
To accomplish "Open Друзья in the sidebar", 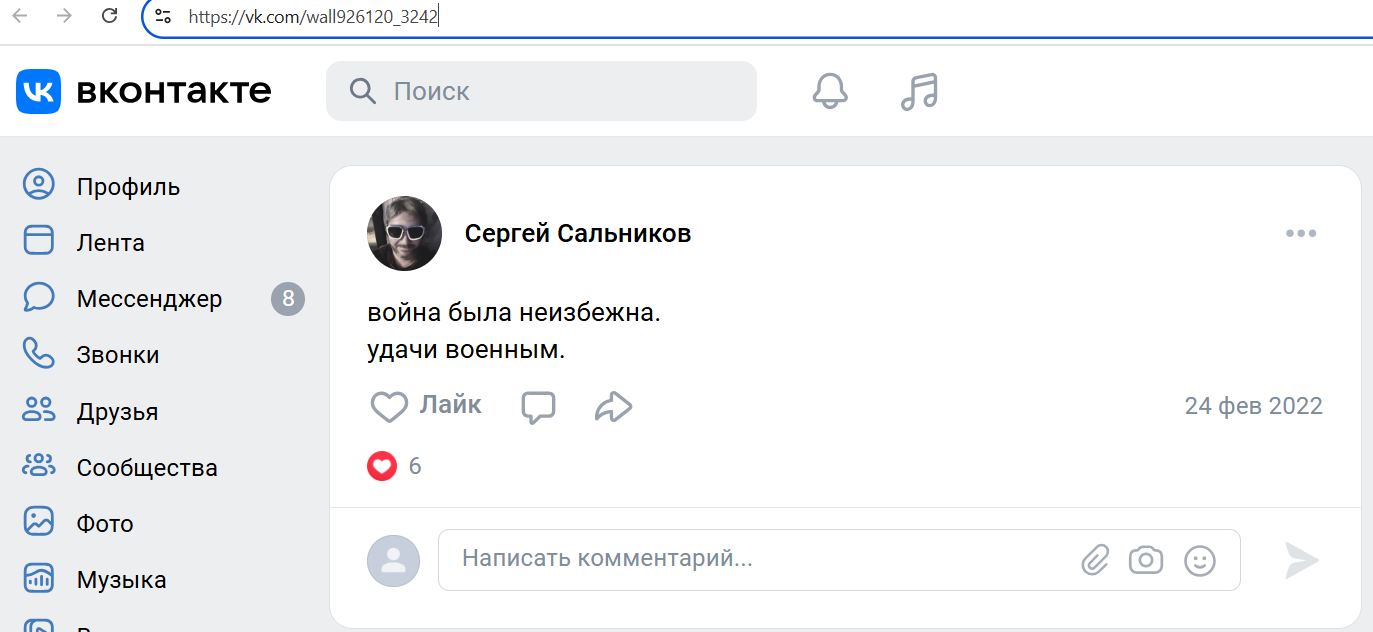I will (x=117, y=412).
